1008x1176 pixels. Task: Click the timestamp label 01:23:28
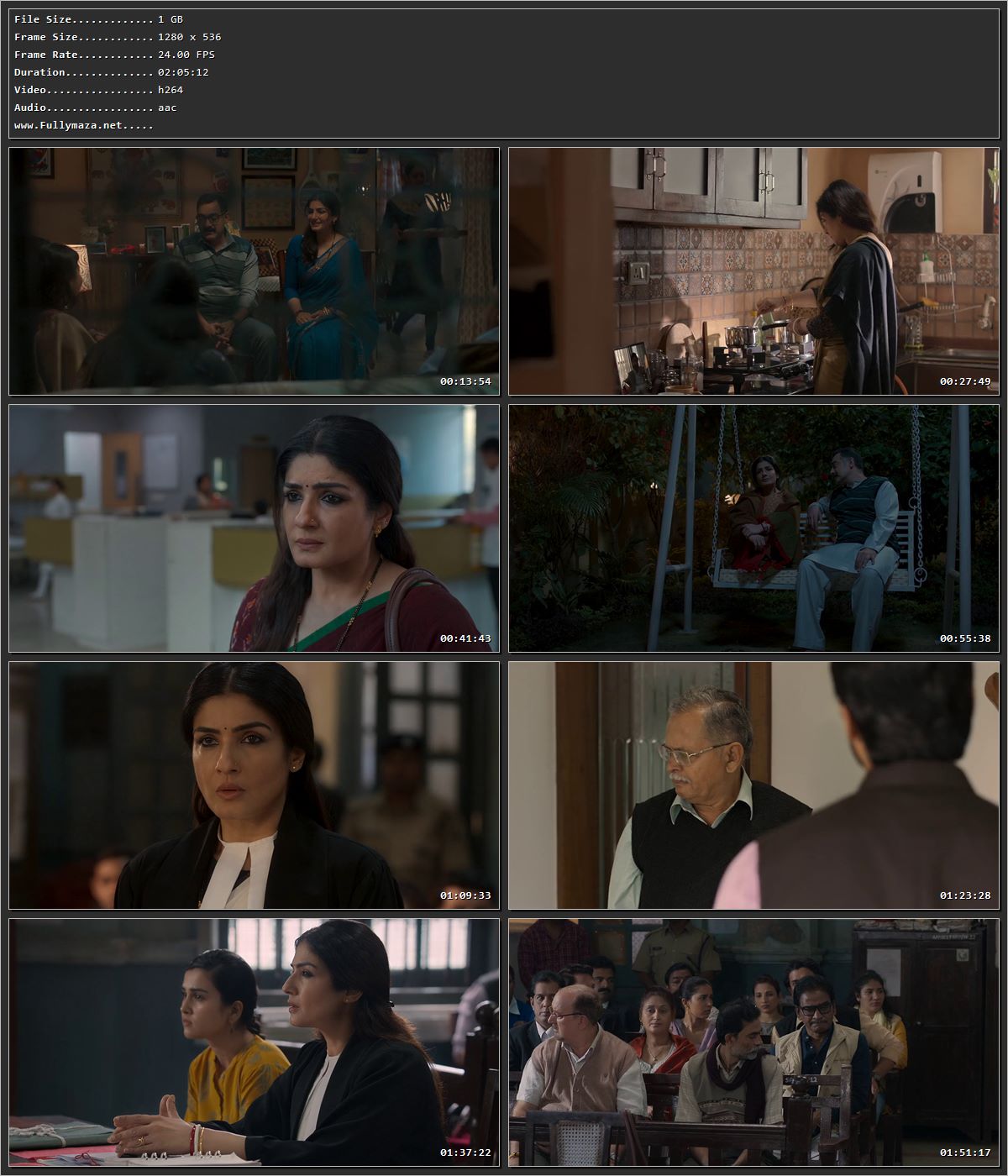tap(965, 895)
